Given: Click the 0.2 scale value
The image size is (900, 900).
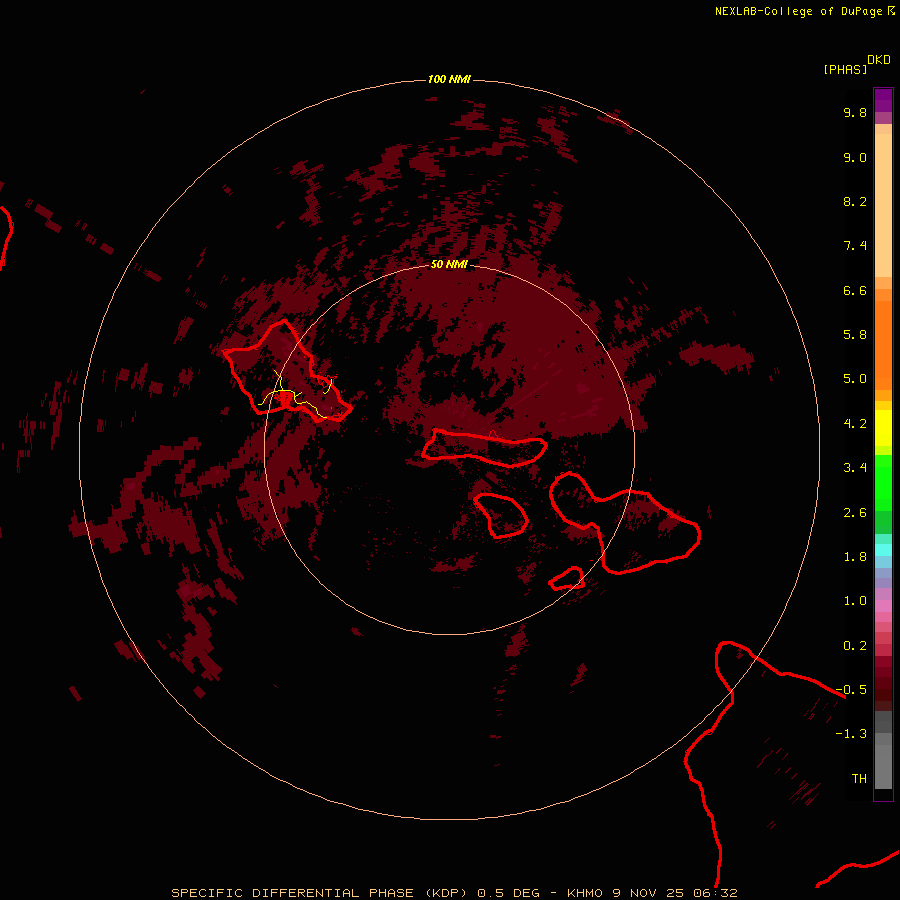Looking at the screenshot, I should click(x=855, y=645).
